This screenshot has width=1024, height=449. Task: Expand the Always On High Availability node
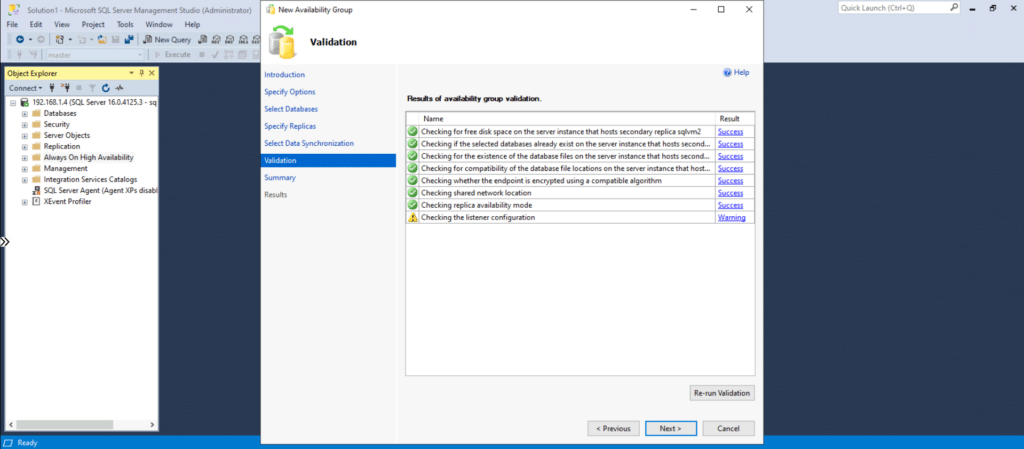(x=25, y=157)
